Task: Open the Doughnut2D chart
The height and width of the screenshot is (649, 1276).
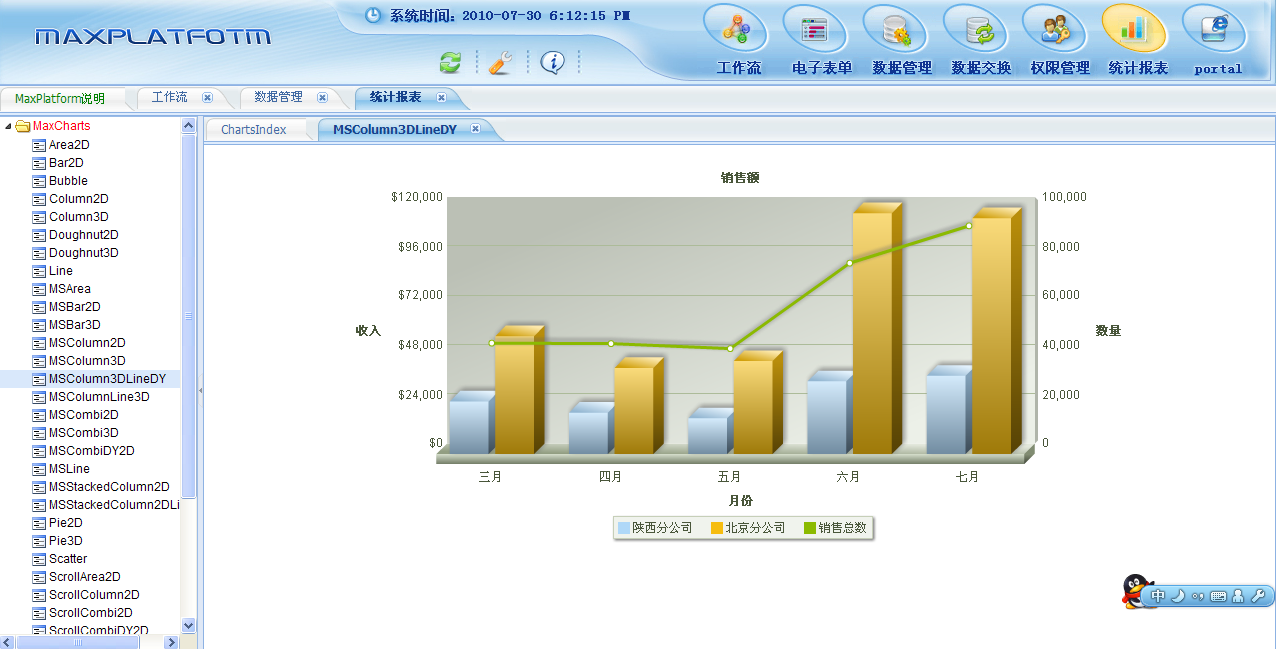Action: click(x=84, y=235)
